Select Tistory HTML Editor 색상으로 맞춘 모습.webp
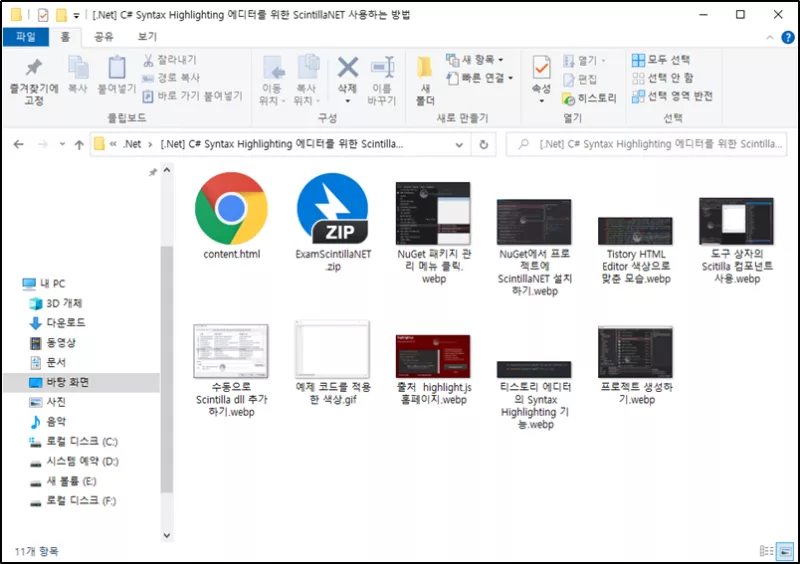 coord(636,250)
